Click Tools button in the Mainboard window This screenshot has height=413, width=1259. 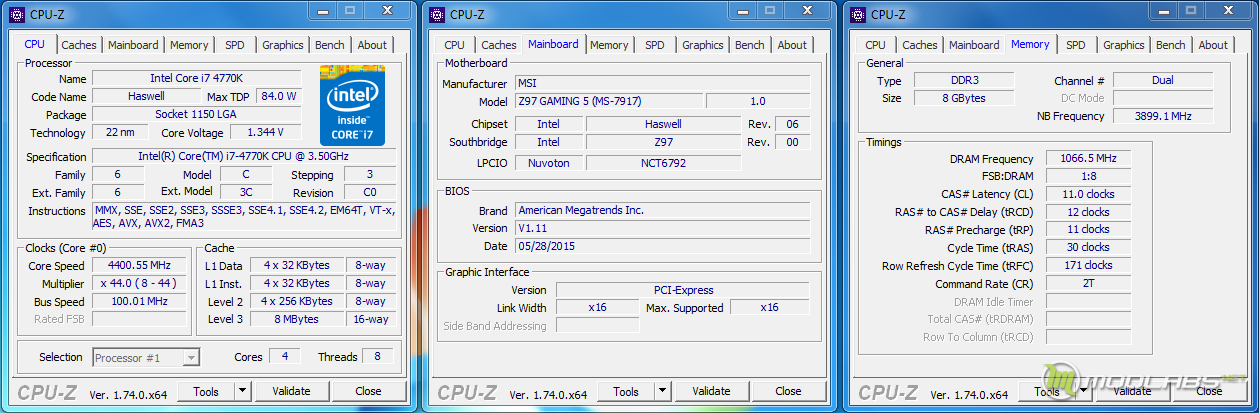coord(626,391)
